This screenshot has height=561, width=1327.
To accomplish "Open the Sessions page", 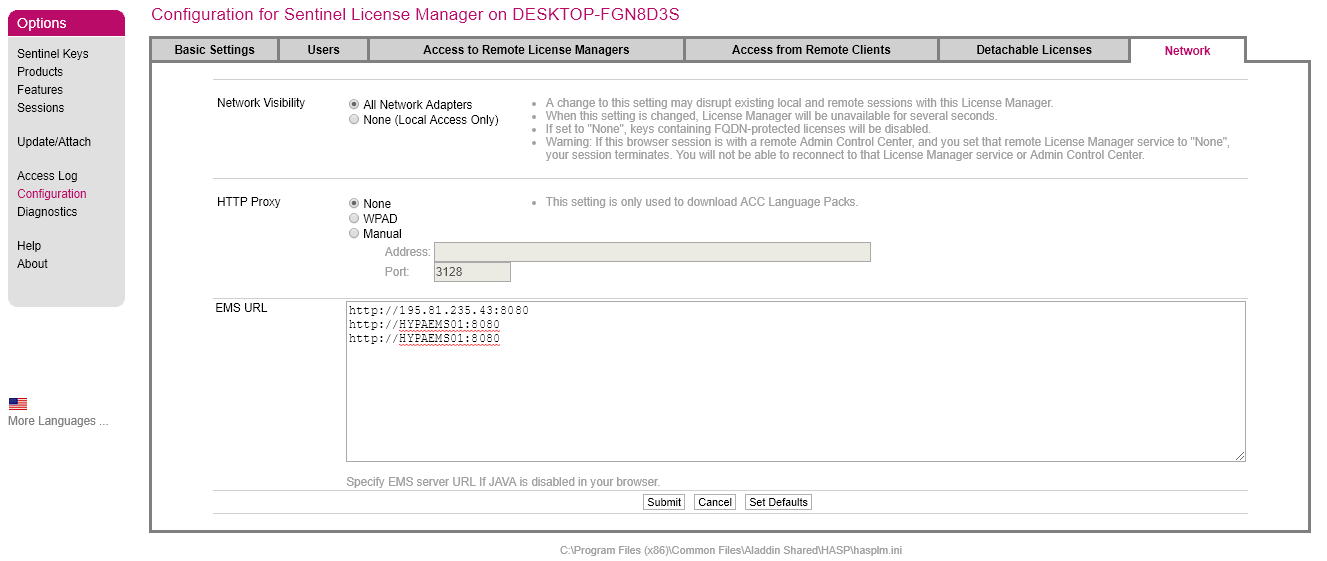I will click(x=41, y=108).
